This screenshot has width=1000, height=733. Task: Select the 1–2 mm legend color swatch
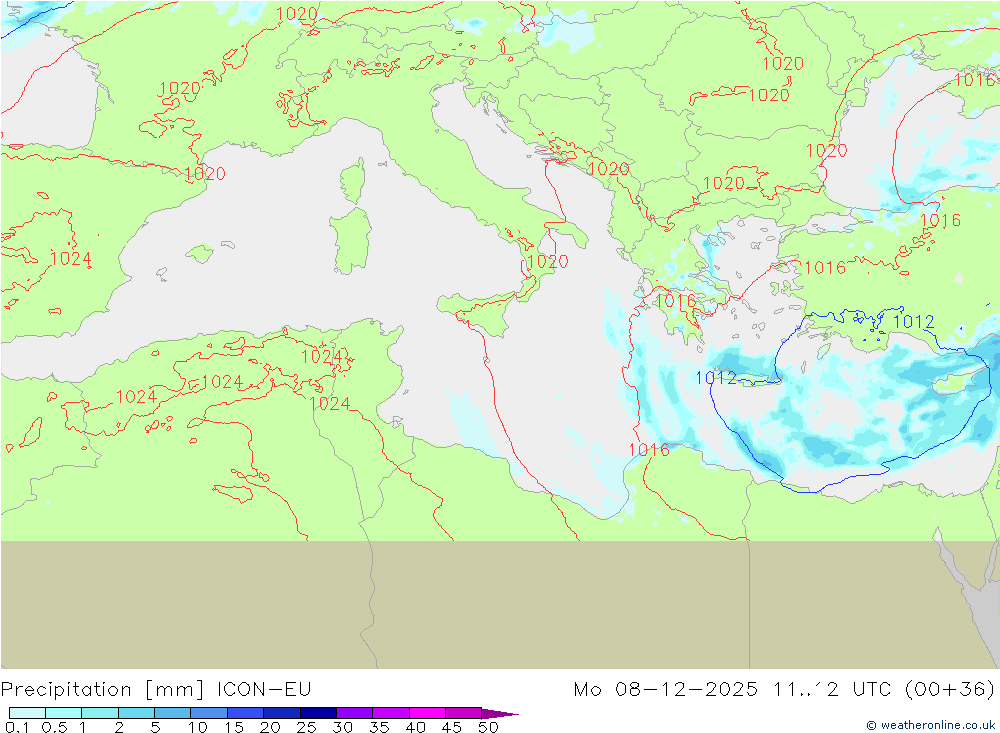[100, 713]
